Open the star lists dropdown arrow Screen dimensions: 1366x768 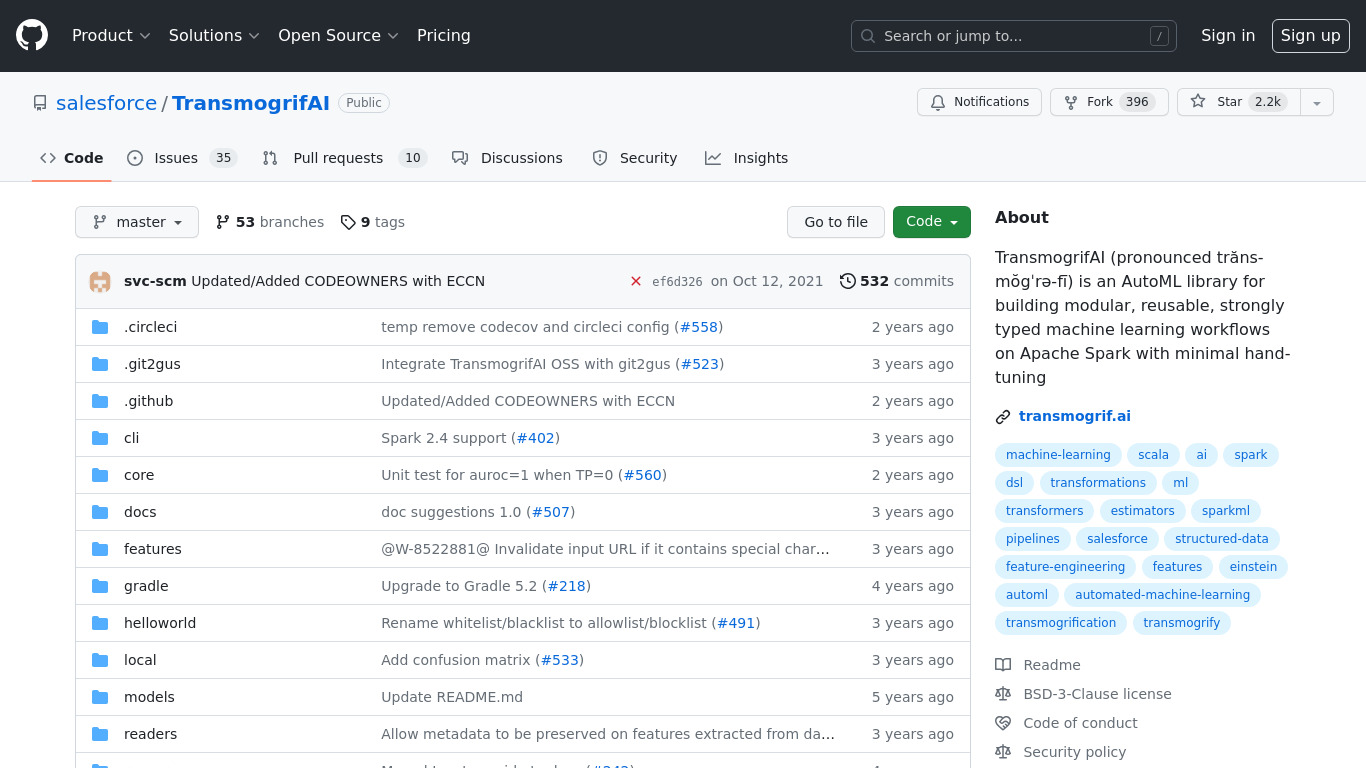click(x=1317, y=102)
